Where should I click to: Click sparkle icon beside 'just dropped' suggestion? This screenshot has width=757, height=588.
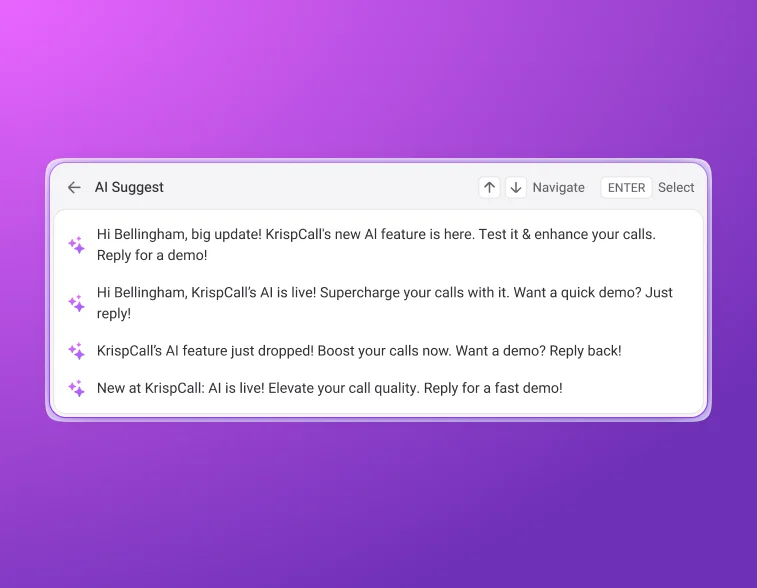click(76, 351)
